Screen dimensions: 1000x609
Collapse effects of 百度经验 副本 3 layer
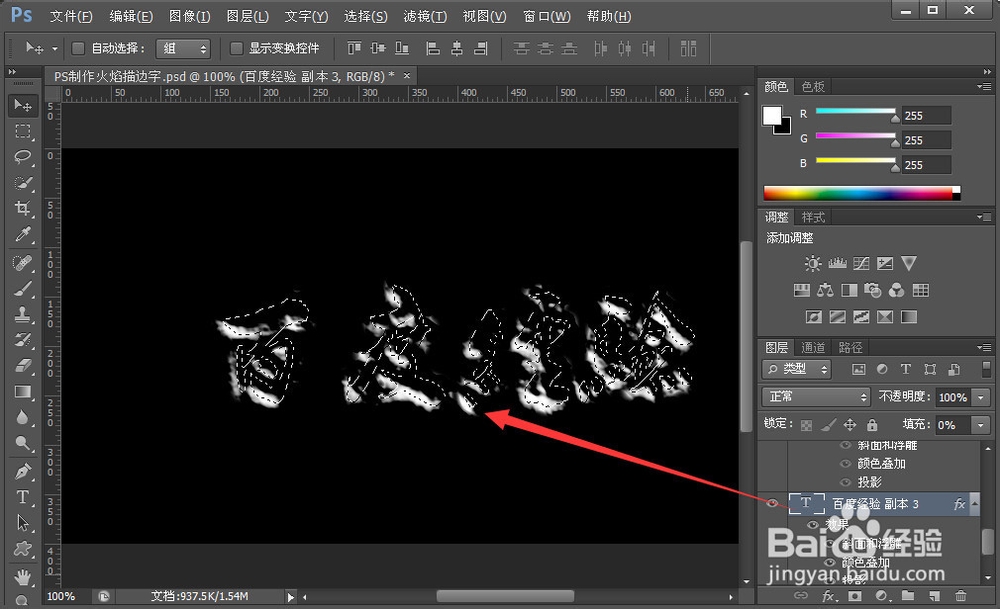click(974, 503)
